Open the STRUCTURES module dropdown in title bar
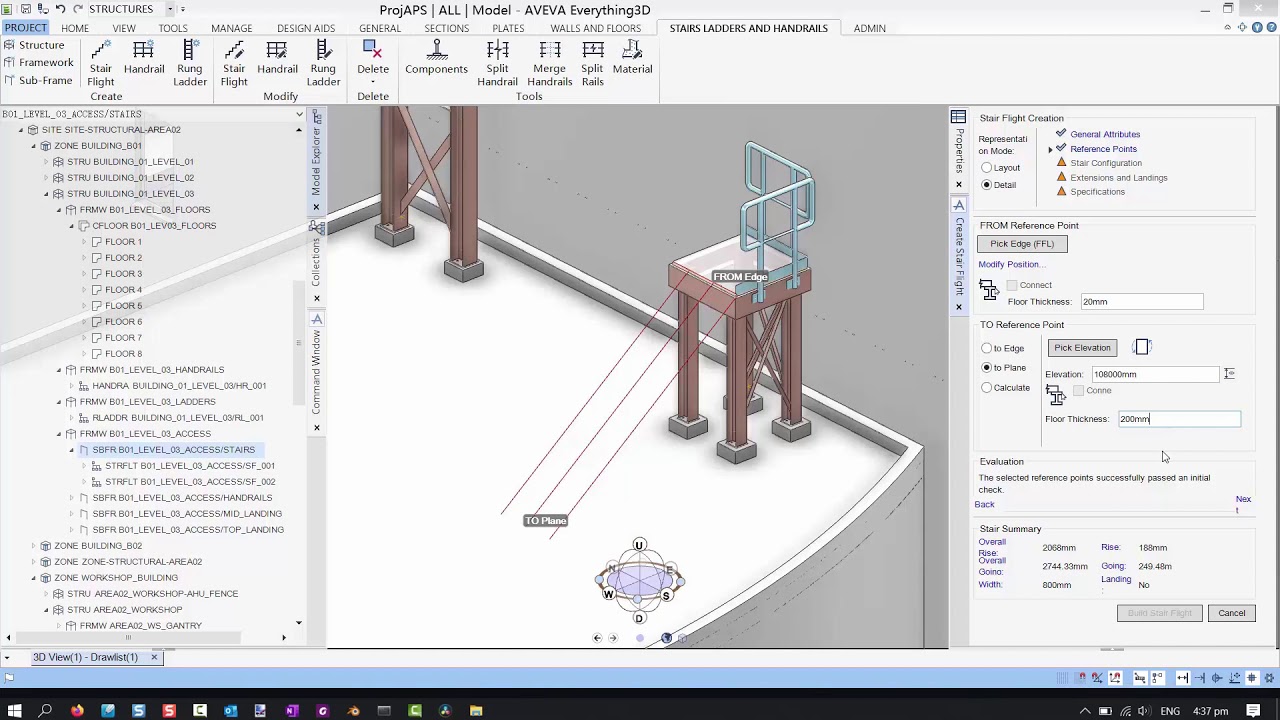1280x720 pixels. 170,9
